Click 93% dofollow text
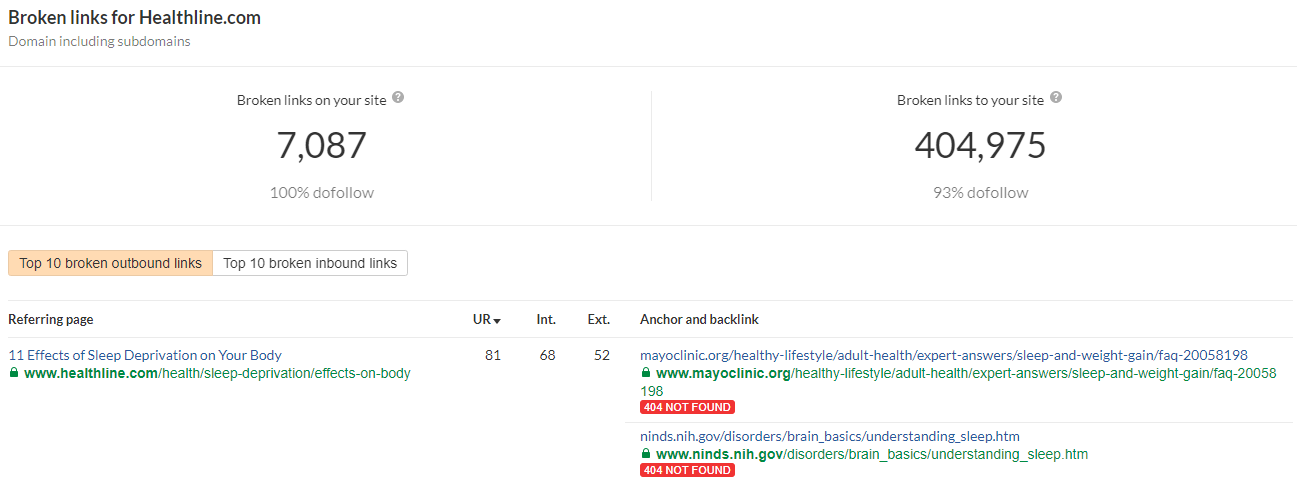Screen dimensions: 1297x481 (x=980, y=193)
